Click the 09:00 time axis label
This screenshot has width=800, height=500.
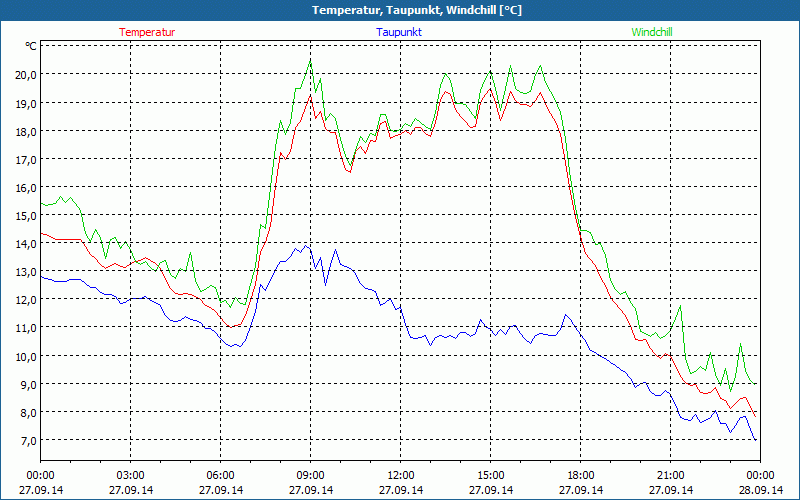(310, 475)
